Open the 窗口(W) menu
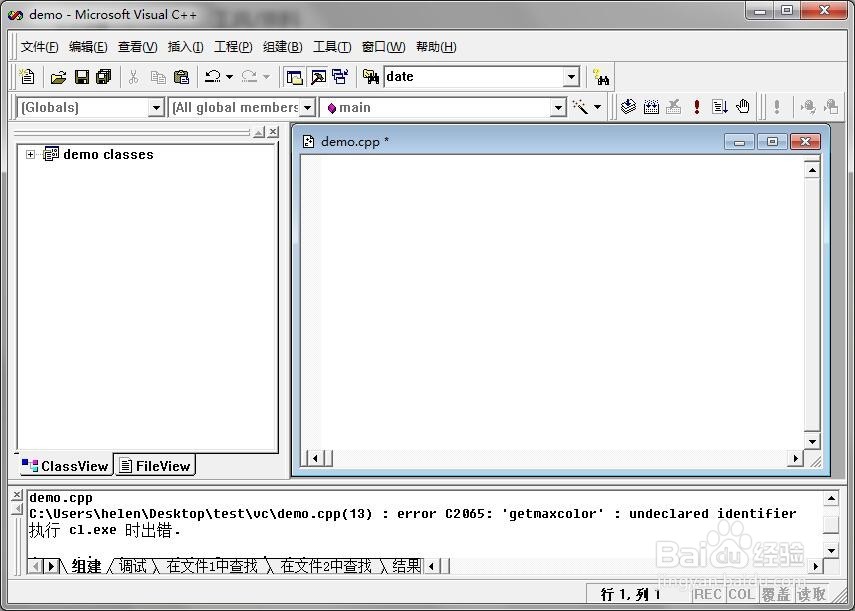 (x=383, y=47)
